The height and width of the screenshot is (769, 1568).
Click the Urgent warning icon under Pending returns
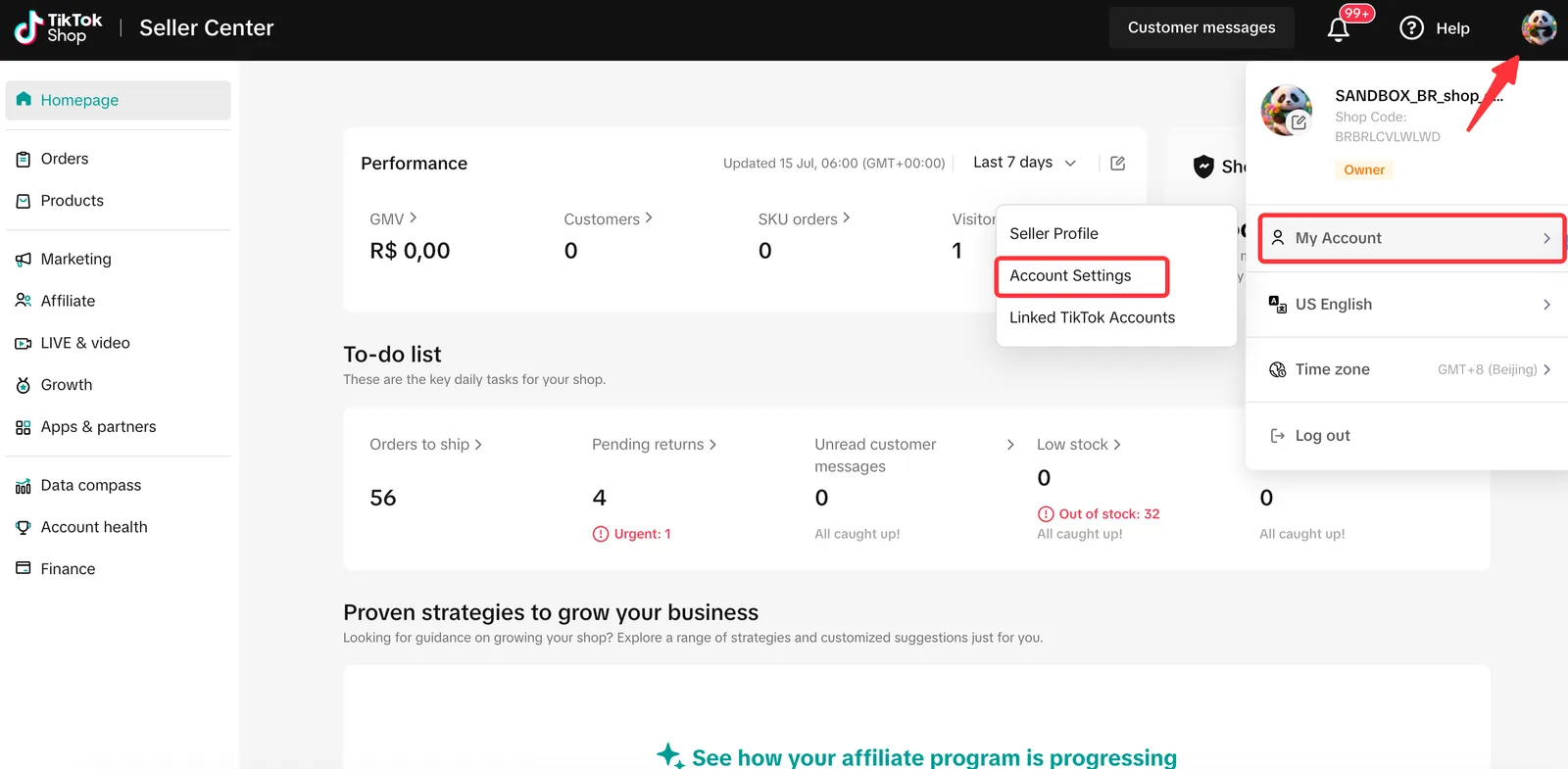point(601,534)
